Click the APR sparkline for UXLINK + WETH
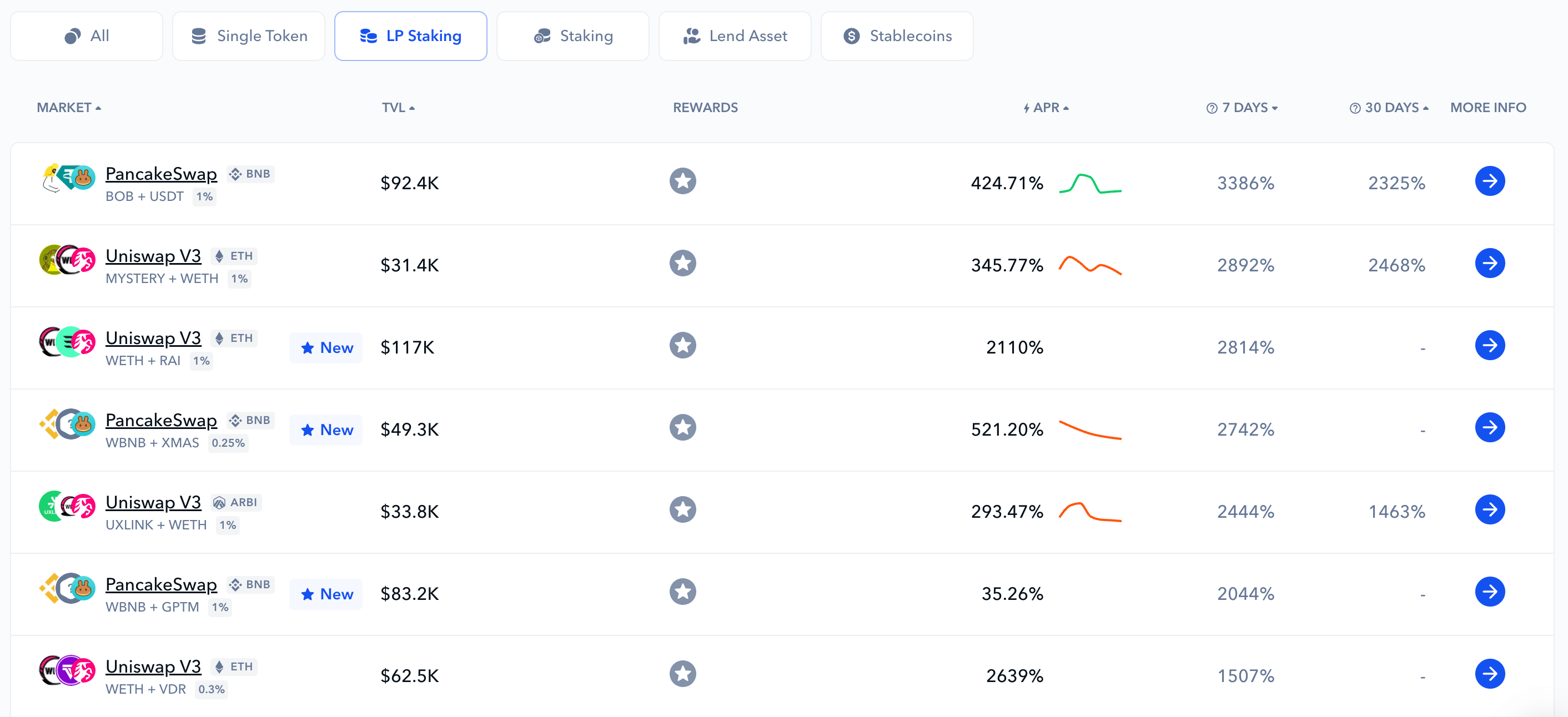 [x=1090, y=512]
